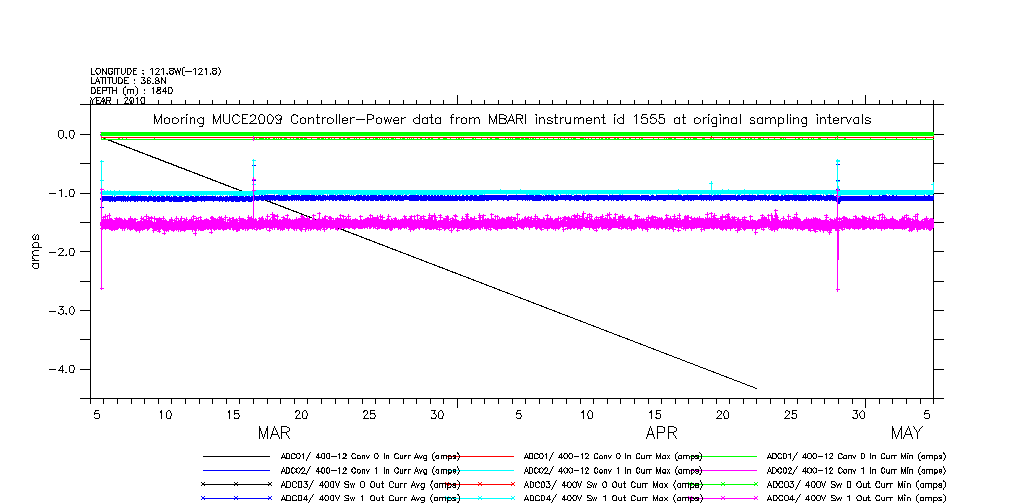Click the ADC02 Conv 1 In Curr Max legend label

(613, 470)
